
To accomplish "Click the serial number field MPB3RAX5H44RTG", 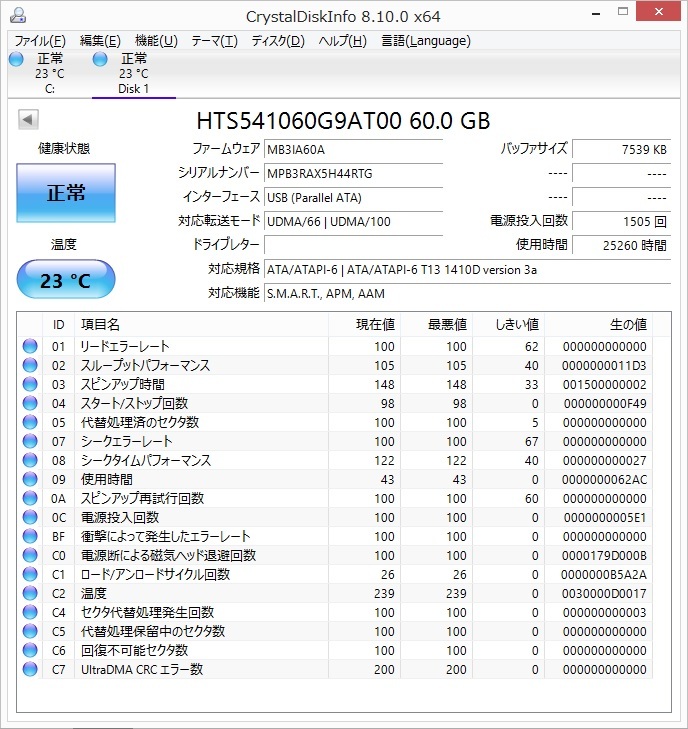I will [x=353, y=174].
